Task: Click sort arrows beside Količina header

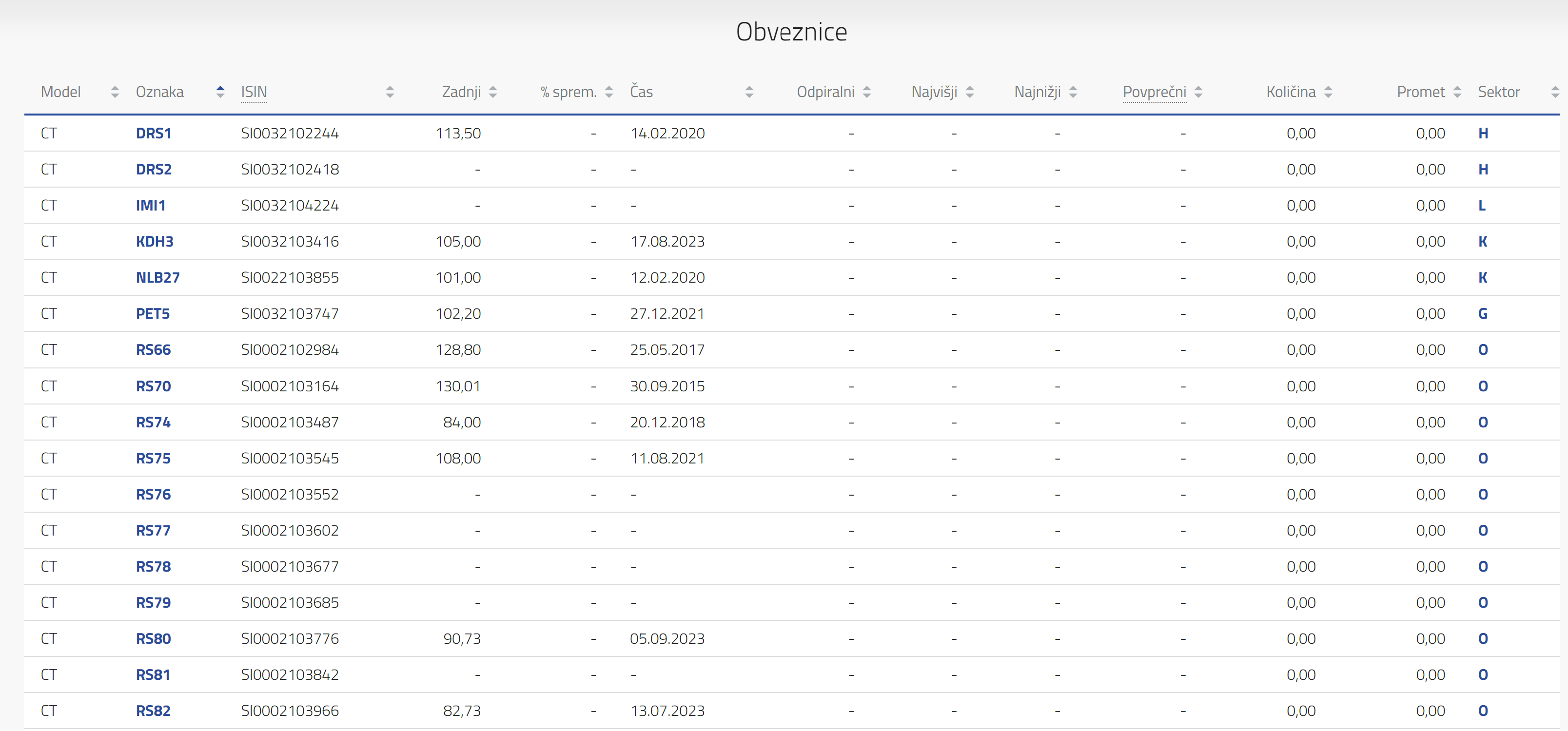Action: pyautogui.click(x=1328, y=92)
